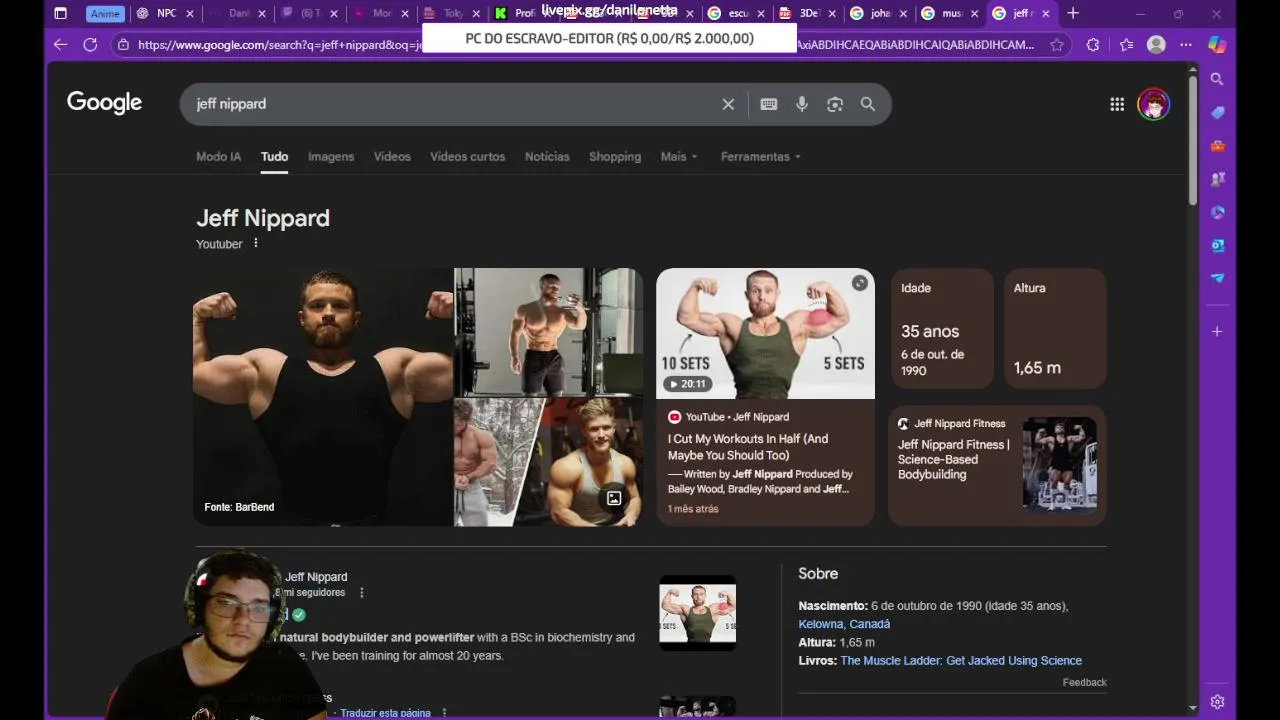Screen dimensions: 1280x720
Task: Open the Google account avatar
Action: point(1153,104)
